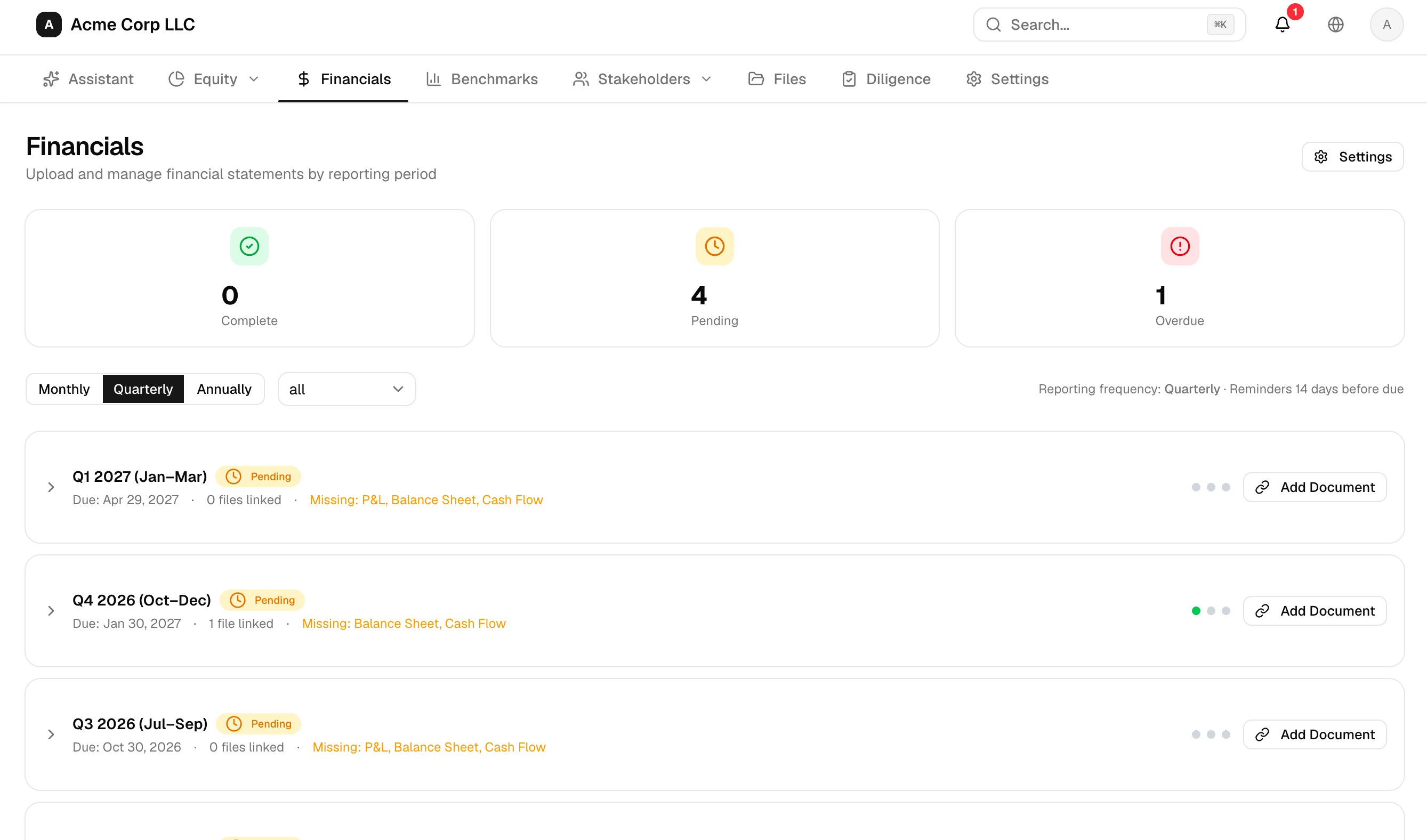The height and width of the screenshot is (840, 1427).
Task: Click the Stakeholders people icon
Action: pos(581,79)
